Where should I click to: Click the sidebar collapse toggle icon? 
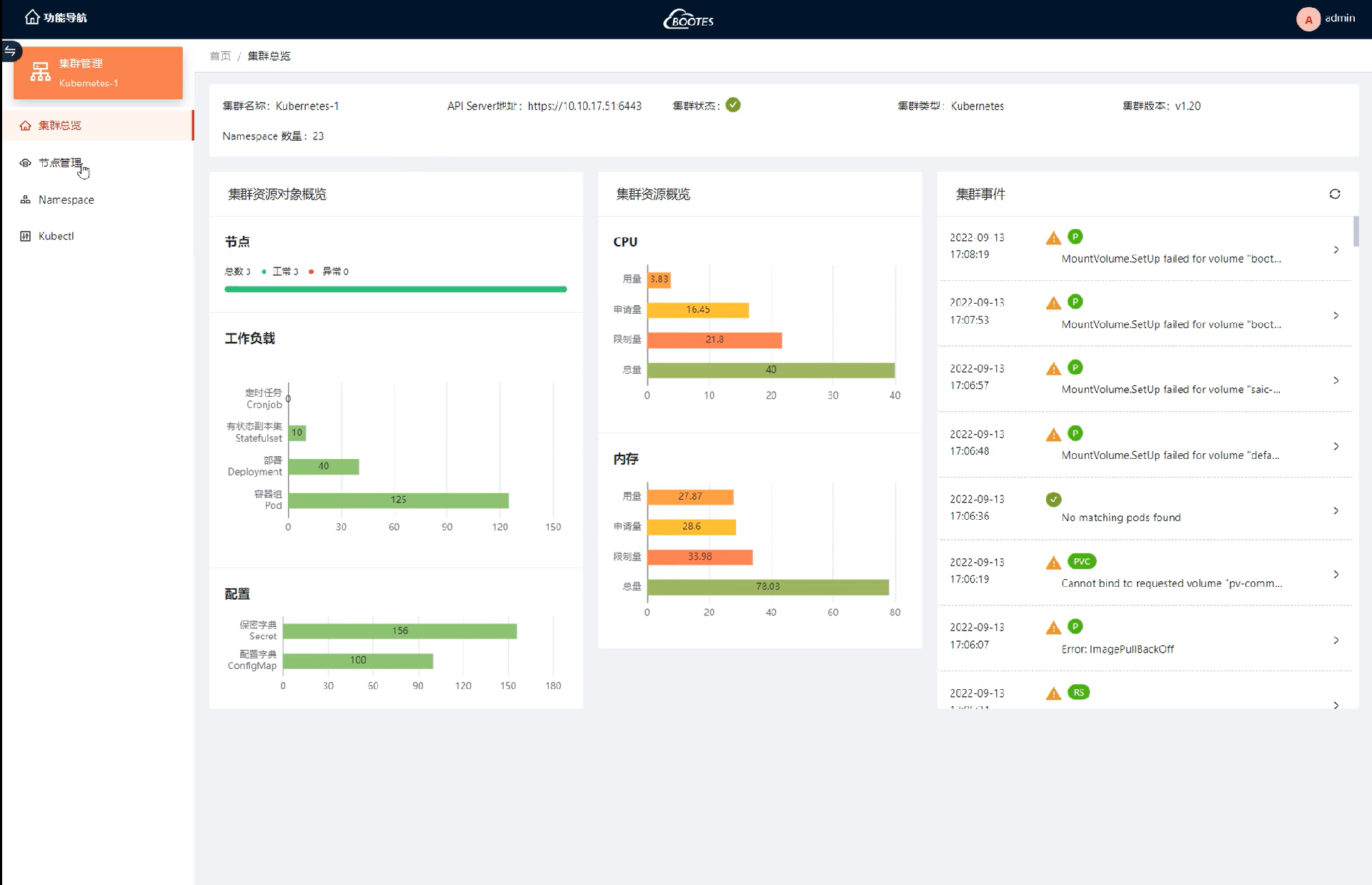coord(10,51)
